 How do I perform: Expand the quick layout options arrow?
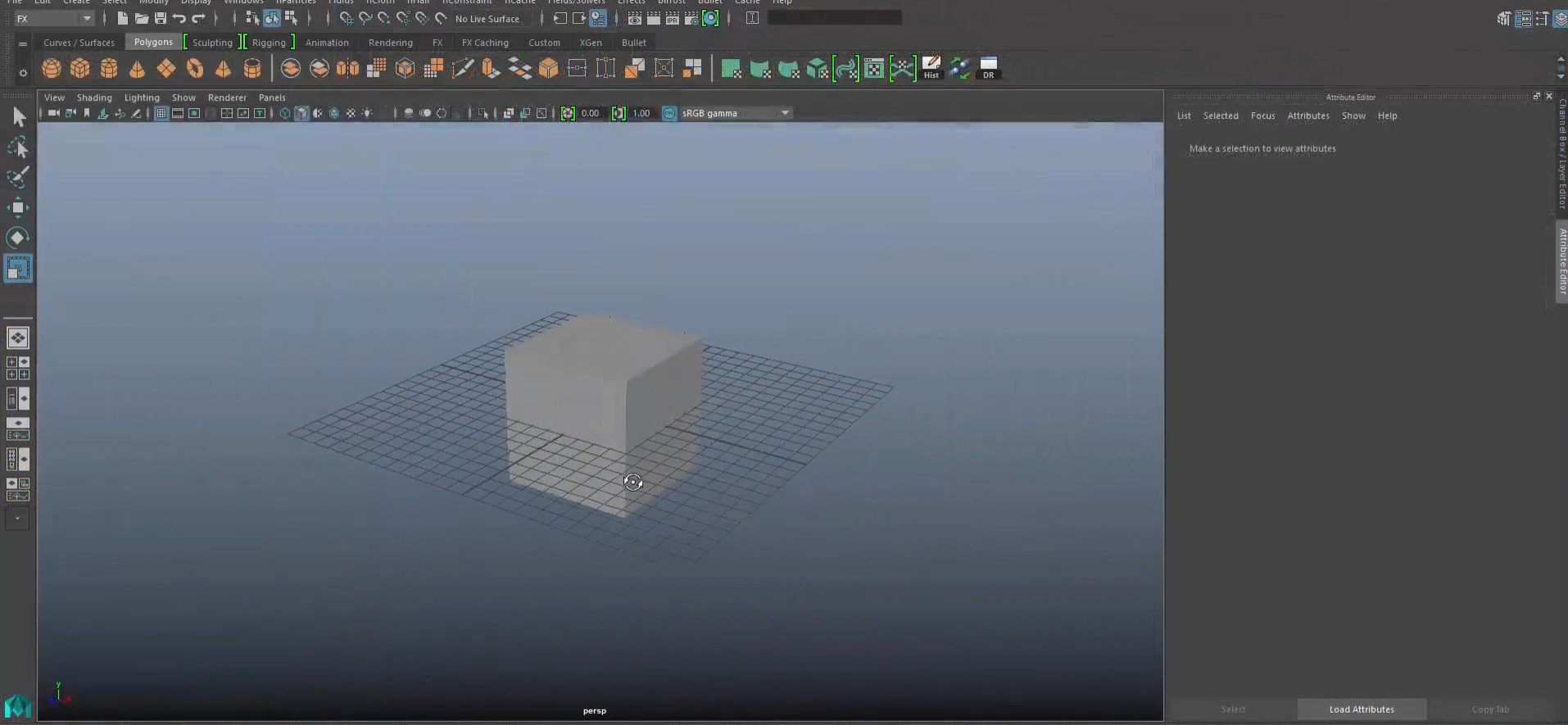point(16,518)
